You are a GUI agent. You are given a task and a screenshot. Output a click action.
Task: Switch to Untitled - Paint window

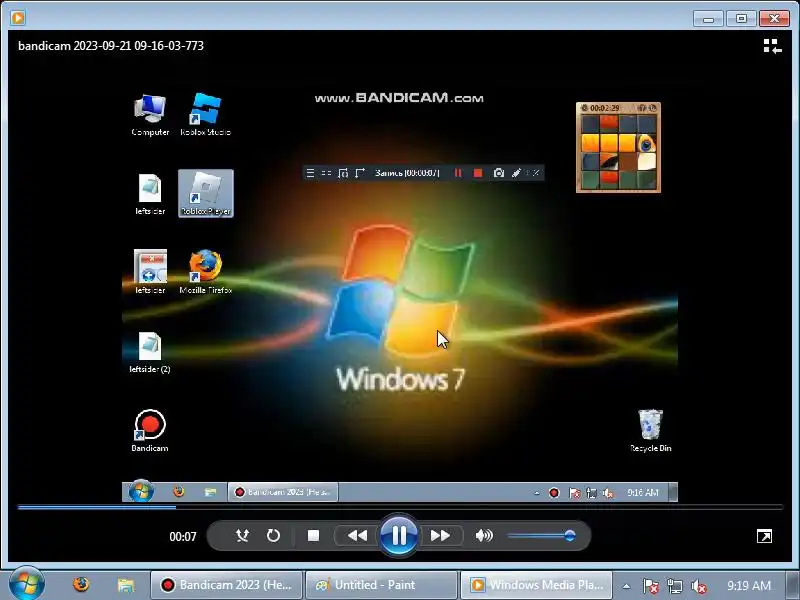[382, 585]
